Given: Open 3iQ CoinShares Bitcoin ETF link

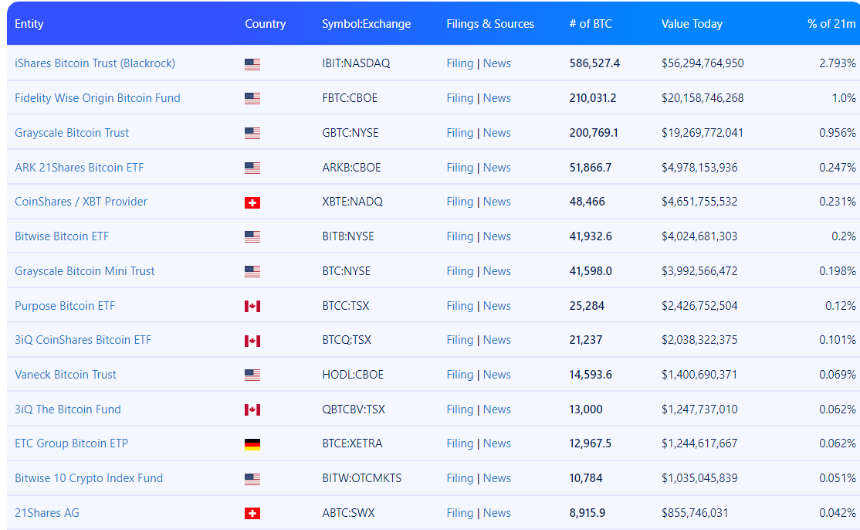Looking at the screenshot, I should pos(83,340).
